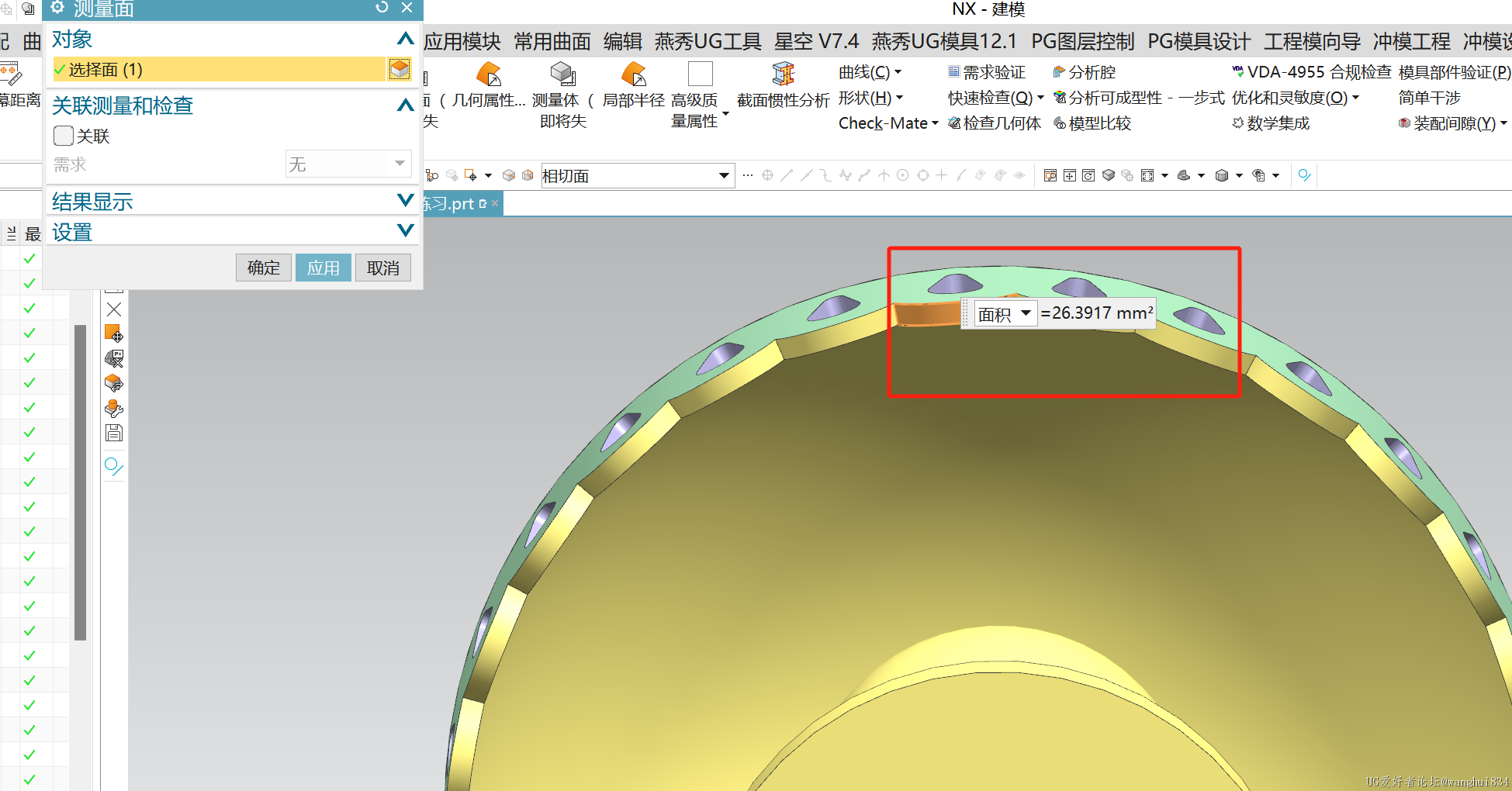Screen dimensions: 1512x791
Task: Click the shaded cube render style icon
Action: point(1222,175)
